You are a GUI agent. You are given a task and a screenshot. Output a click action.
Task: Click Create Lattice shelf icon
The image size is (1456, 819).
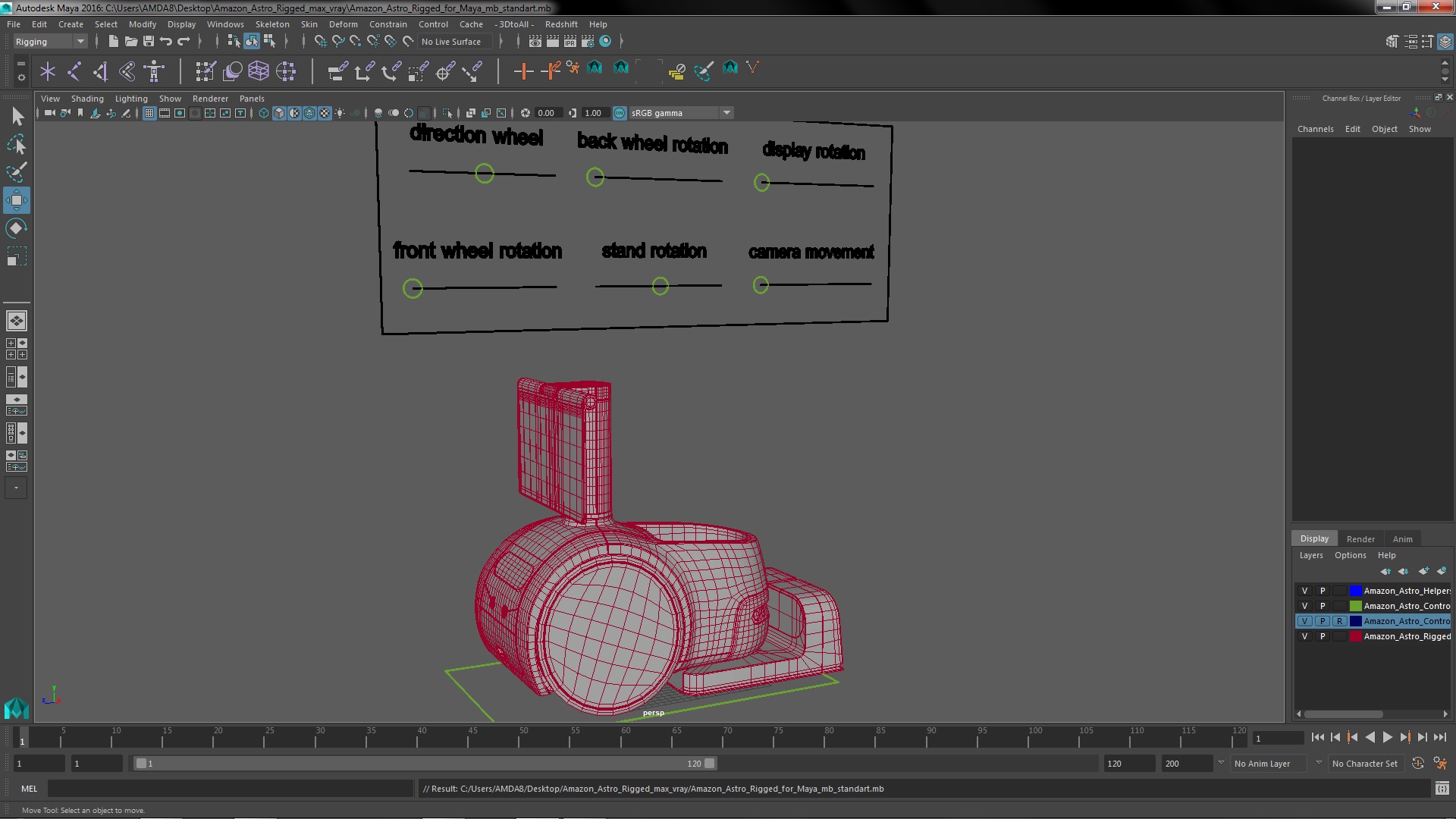259,71
